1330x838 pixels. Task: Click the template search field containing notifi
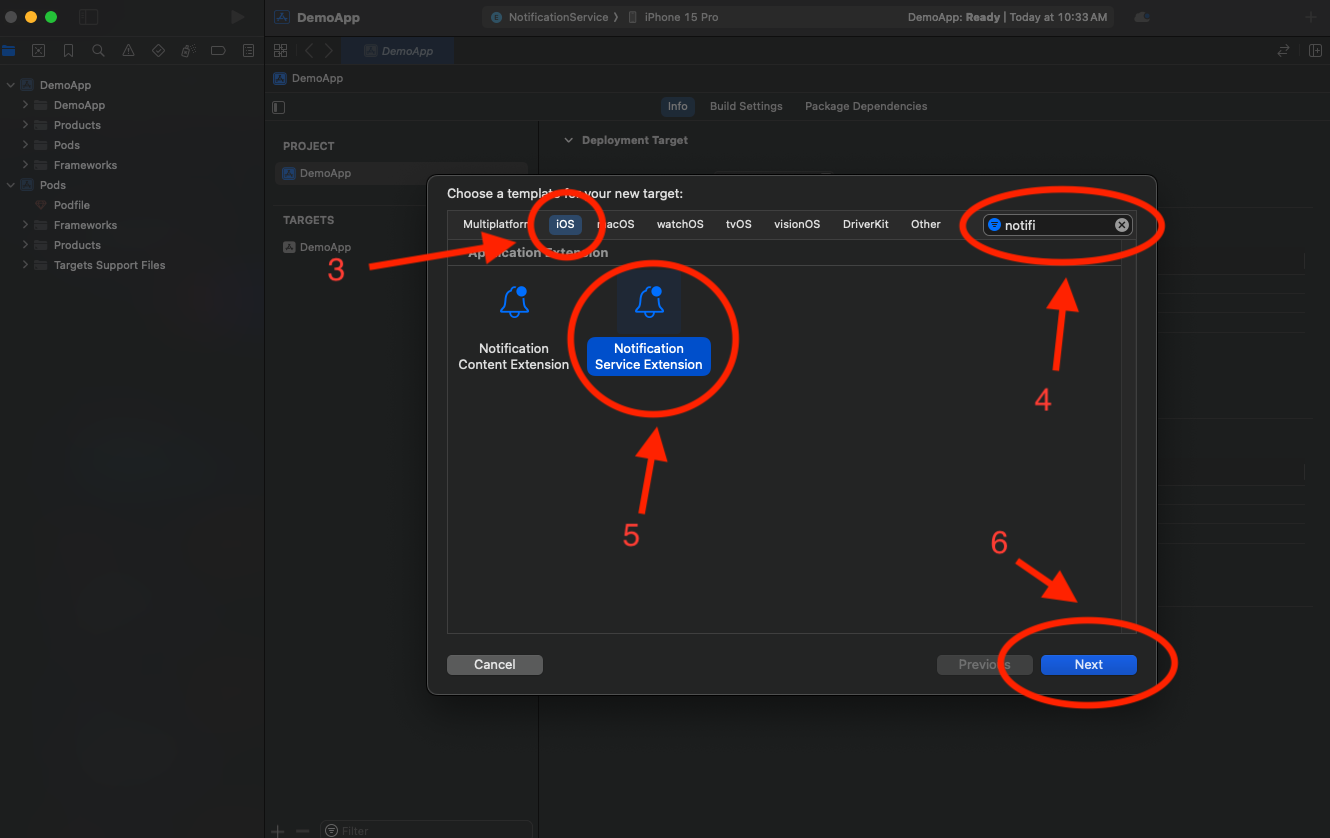(1058, 225)
